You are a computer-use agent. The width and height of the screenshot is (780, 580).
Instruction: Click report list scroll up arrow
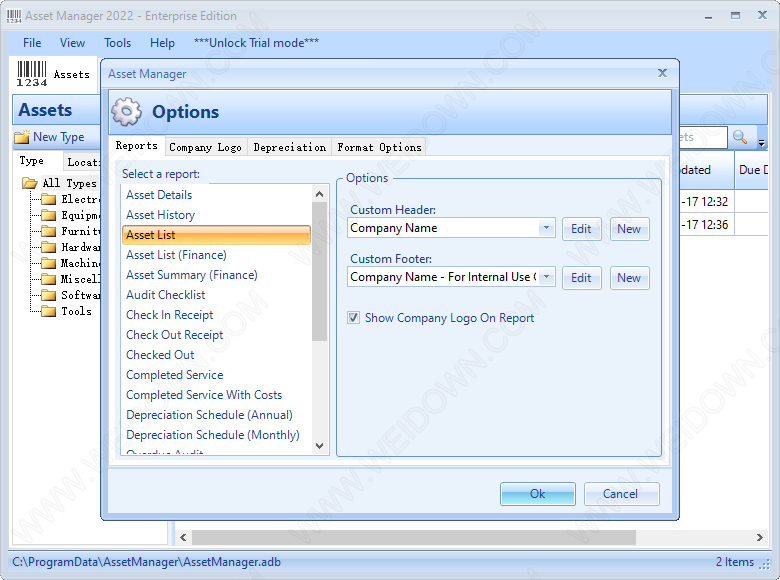319,194
